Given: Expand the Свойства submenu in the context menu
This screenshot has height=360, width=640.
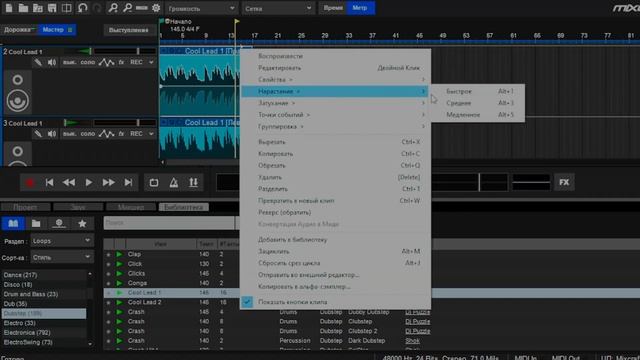Looking at the screenshot, I should 335,80.
